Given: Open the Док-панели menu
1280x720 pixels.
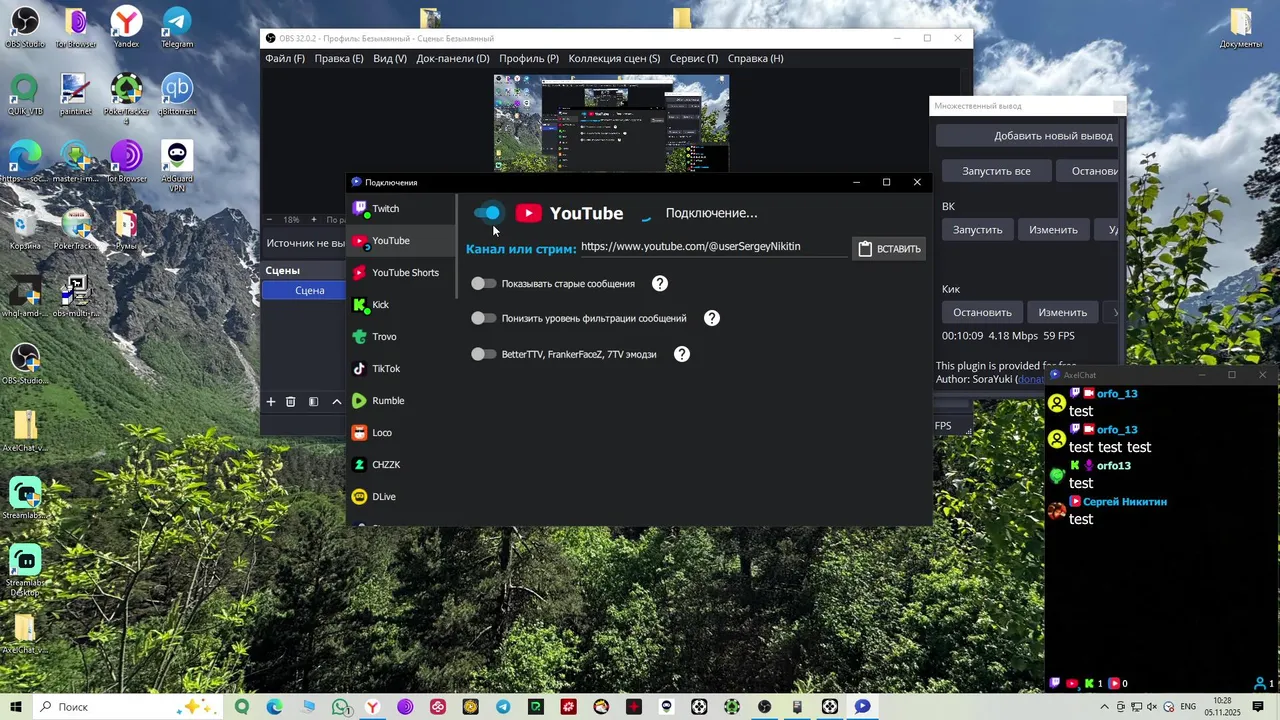Looking at the screenshot, I should (453, 59).
